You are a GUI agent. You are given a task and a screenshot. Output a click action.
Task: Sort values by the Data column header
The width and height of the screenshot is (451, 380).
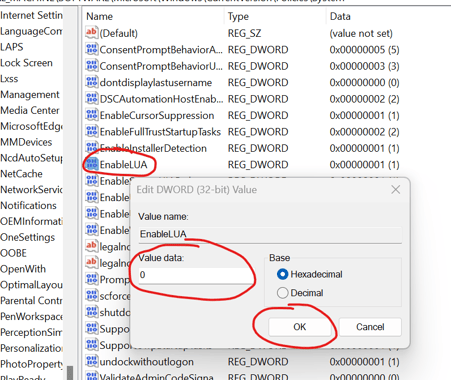(x=340, y=16)
